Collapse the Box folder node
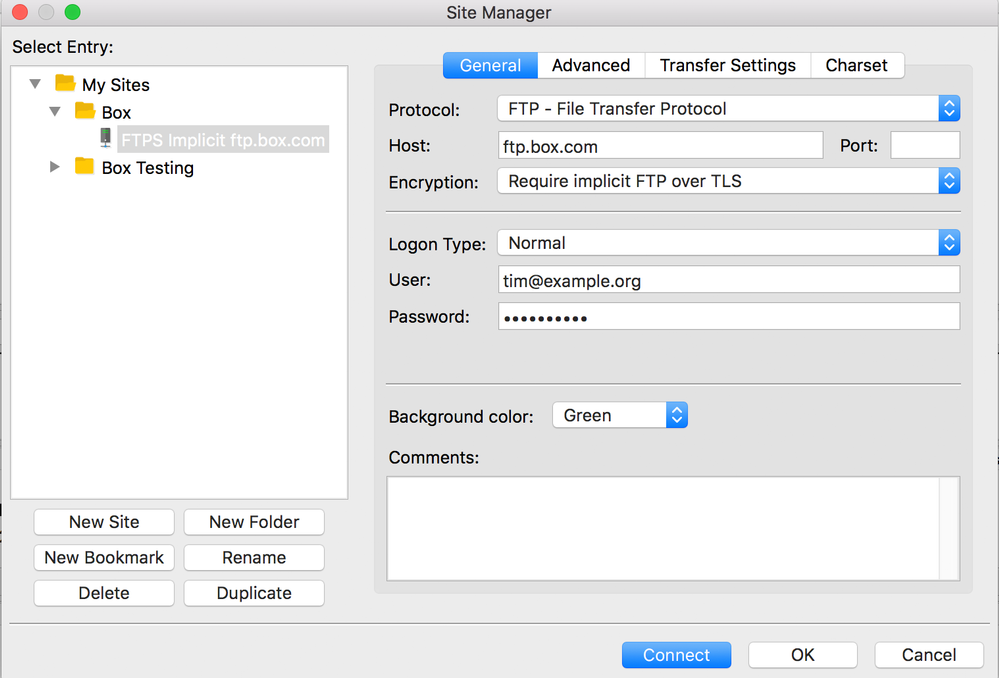999x678 pixels. (x=55, y=112)
